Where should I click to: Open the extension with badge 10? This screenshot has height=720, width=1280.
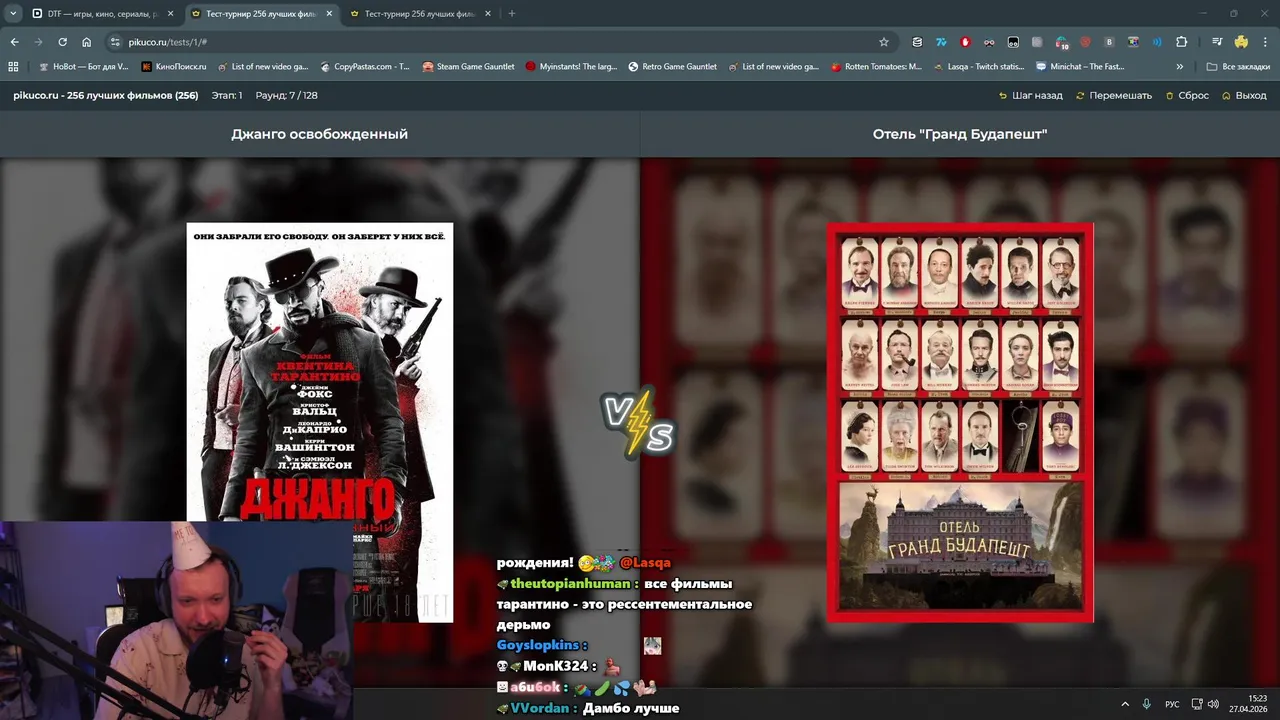[x=1061, y=43]
